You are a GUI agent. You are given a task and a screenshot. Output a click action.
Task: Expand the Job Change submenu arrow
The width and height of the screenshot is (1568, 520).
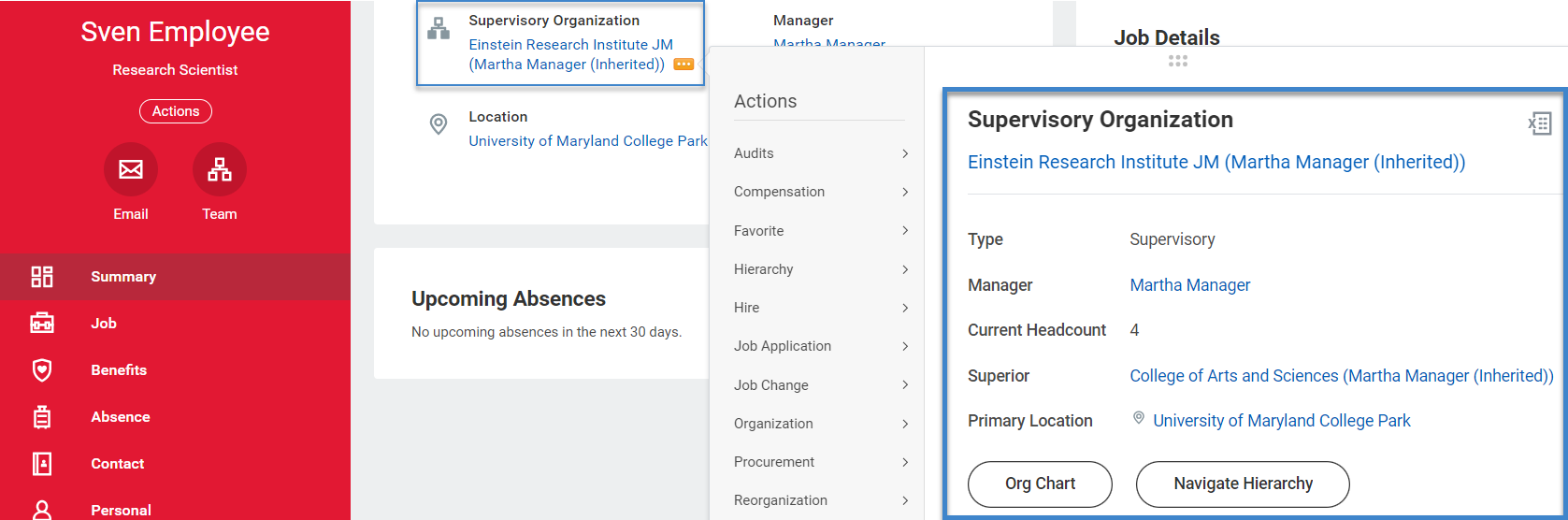[x=905, y=384]
